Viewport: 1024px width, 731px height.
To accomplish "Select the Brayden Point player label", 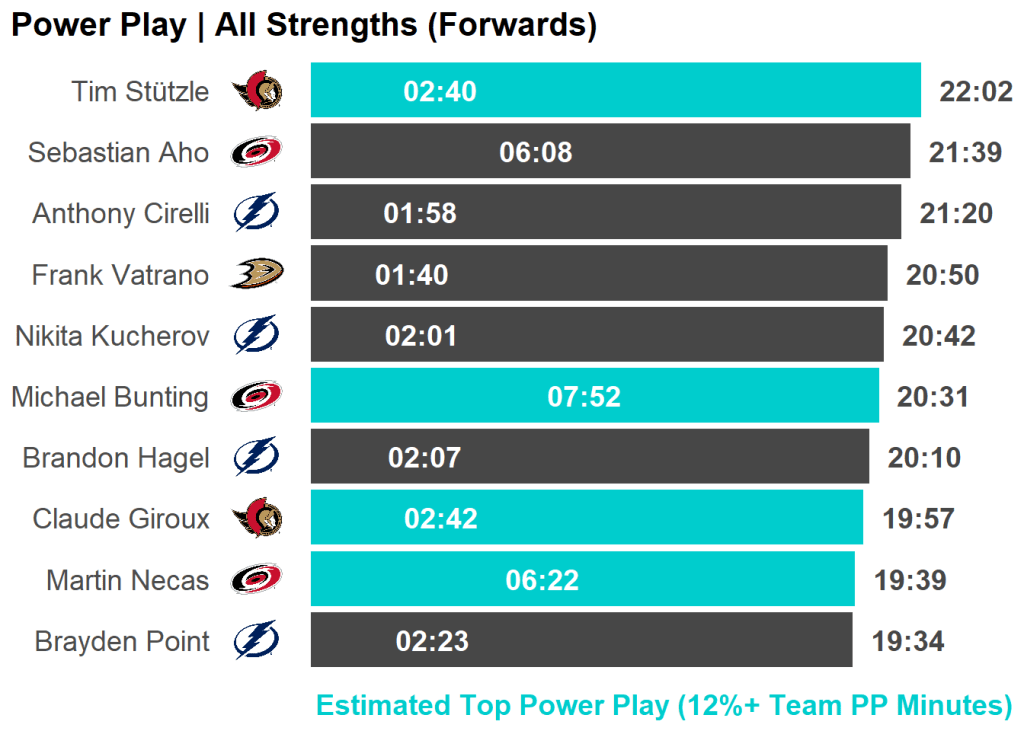I will pyautogui.click(x=122, y=641).
